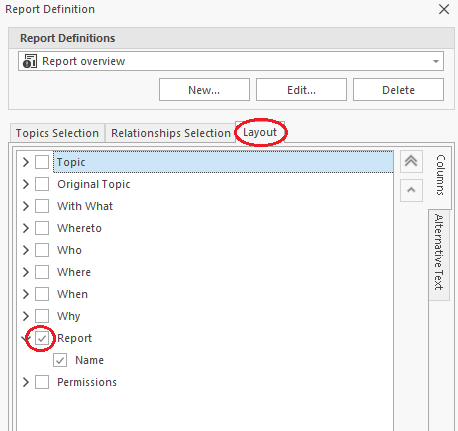Click the New... button
The width and height of the screenshot is (458, 431).
pyautogui.click(x=204, y=90)
